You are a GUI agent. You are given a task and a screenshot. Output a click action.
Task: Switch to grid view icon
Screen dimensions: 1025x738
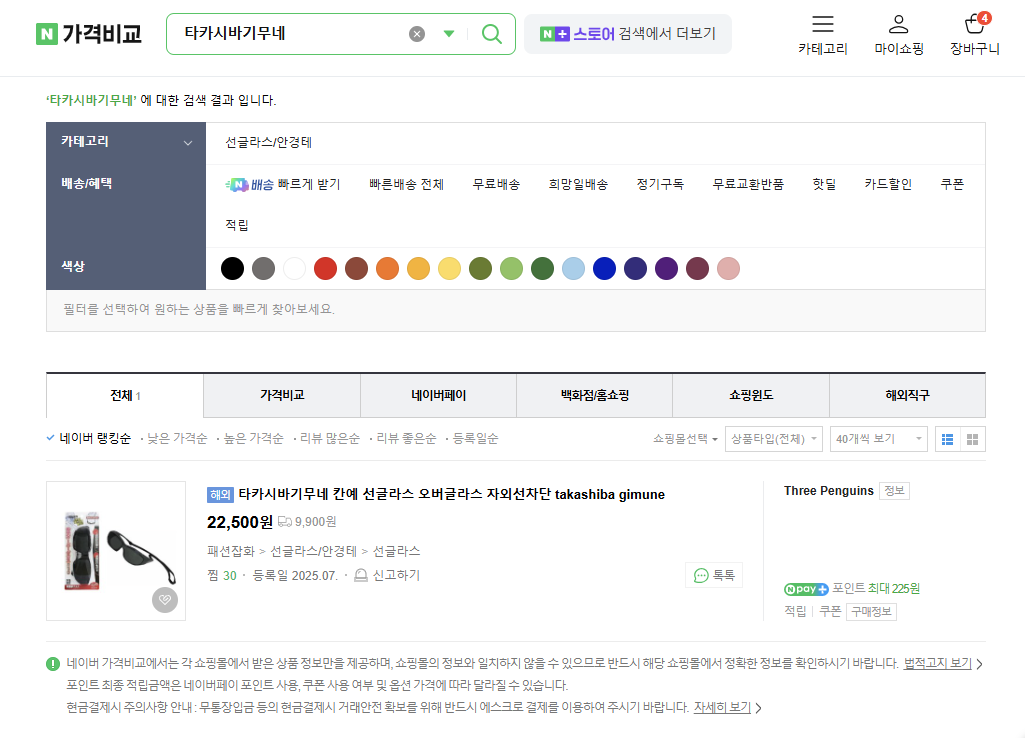972,439
